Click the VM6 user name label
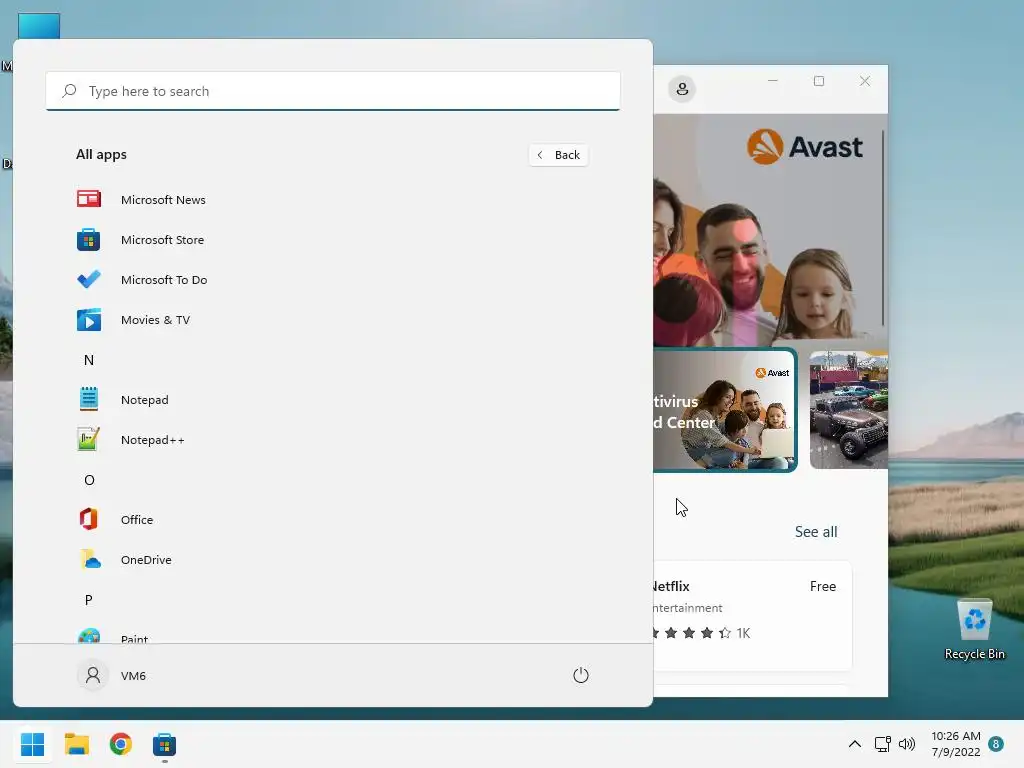This screenshot has width=1024, height=768. coord(133,676)
